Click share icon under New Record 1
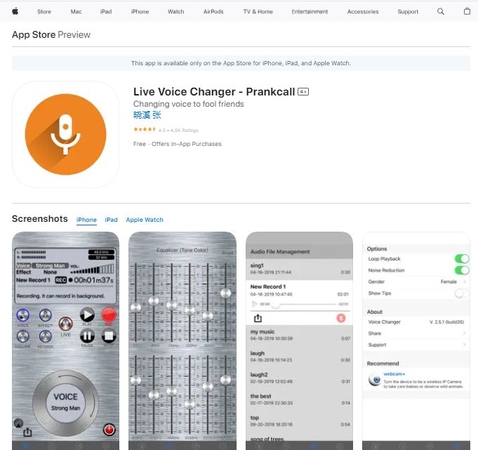This screenshot has width=478, height=450. click(x=258, y=318)
